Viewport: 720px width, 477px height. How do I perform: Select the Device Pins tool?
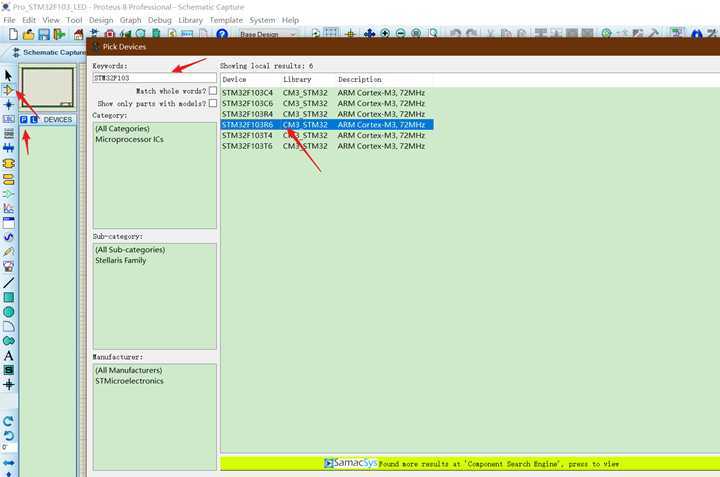[x=8, y=194]
